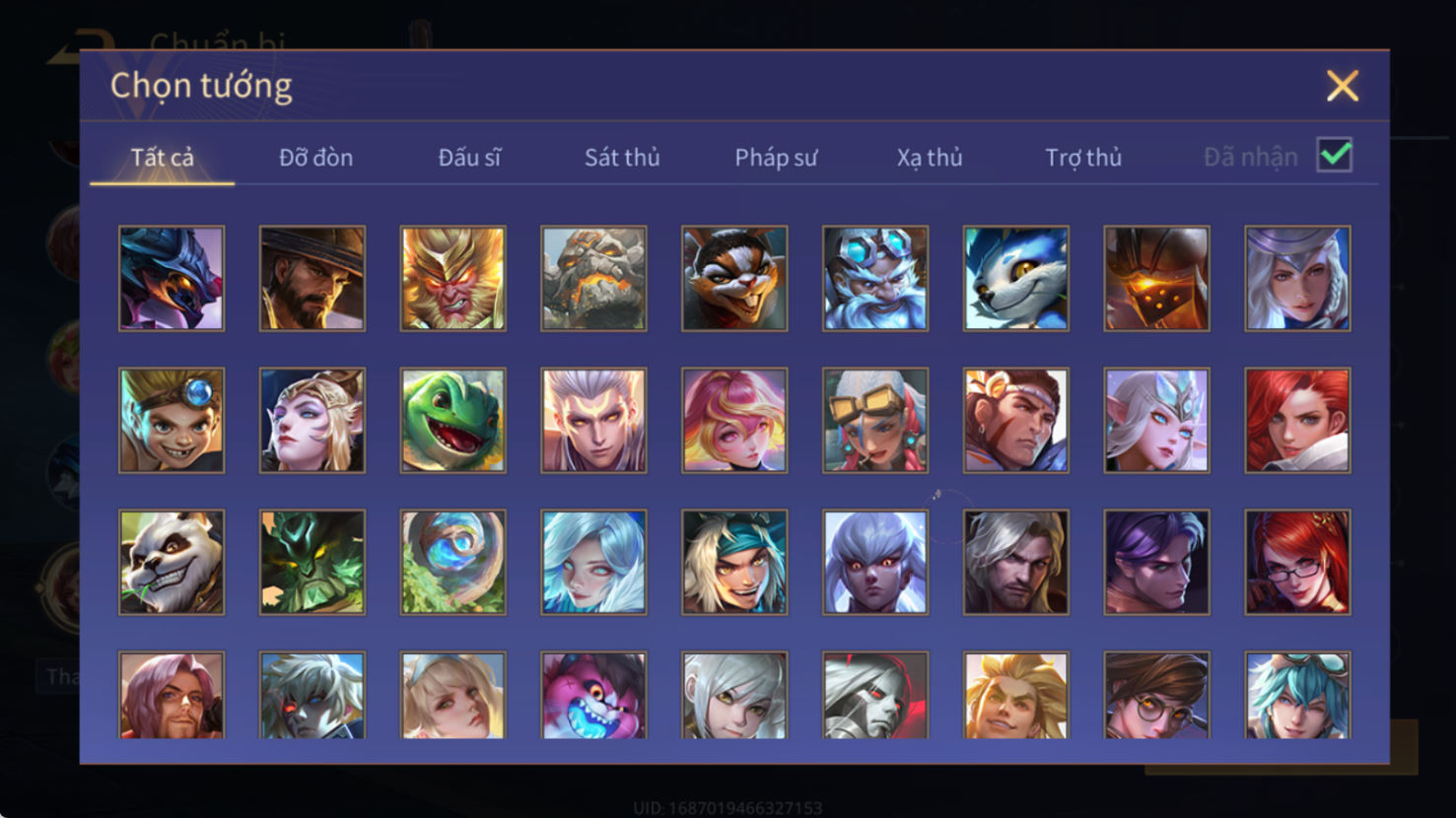Pick the red-haired woman with glasses portrait
1456x818 pixels.
tap(1297, 562)
